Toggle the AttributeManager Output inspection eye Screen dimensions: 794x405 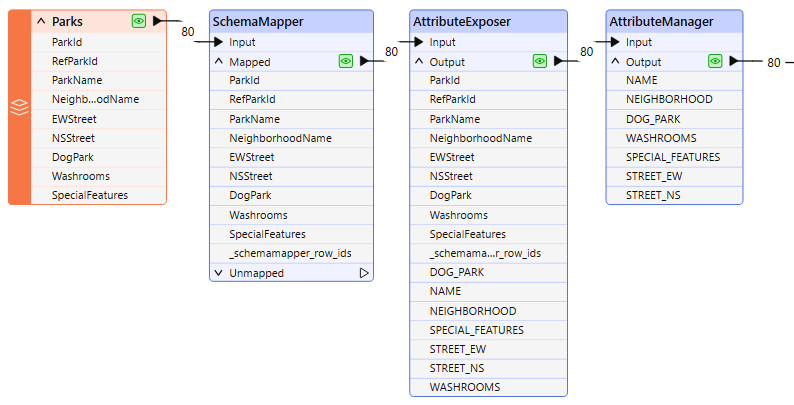(x=715, y=61)
